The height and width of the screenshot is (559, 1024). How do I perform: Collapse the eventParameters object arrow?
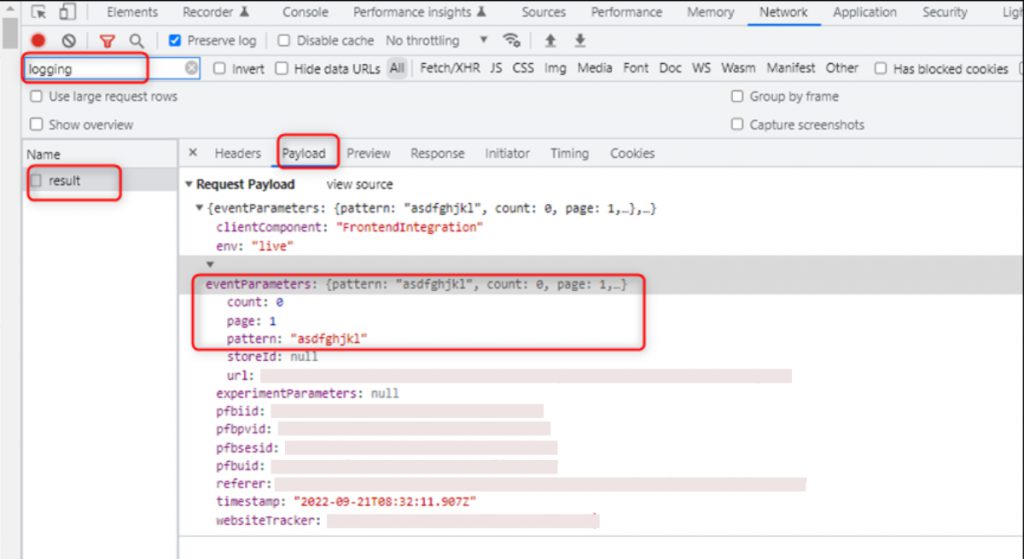point(210,264)
